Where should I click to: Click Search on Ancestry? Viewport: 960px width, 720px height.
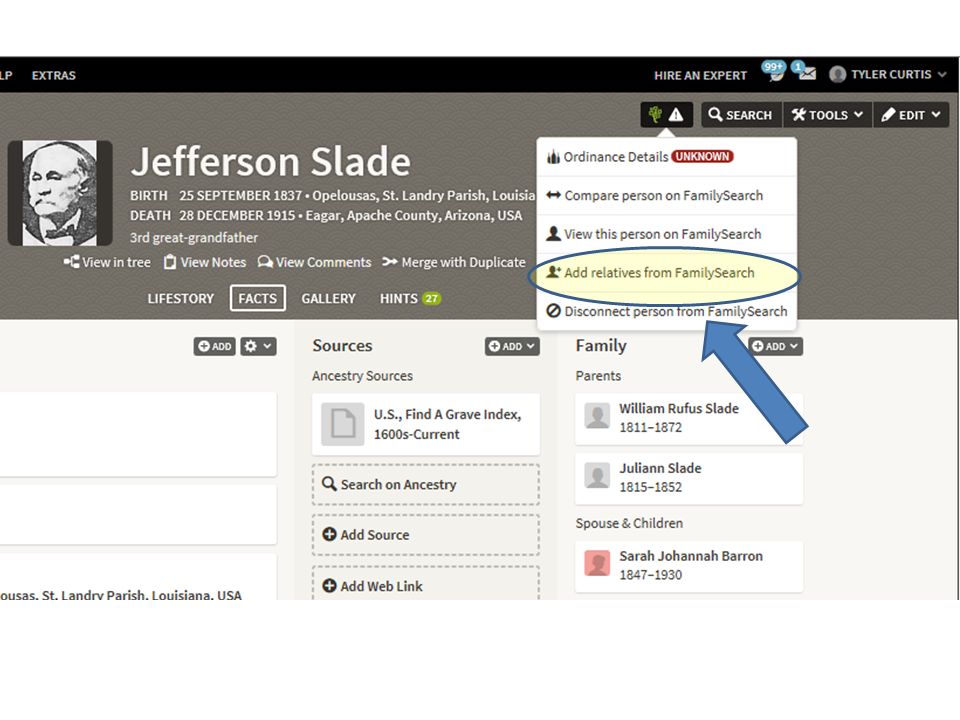coord(426,484)
